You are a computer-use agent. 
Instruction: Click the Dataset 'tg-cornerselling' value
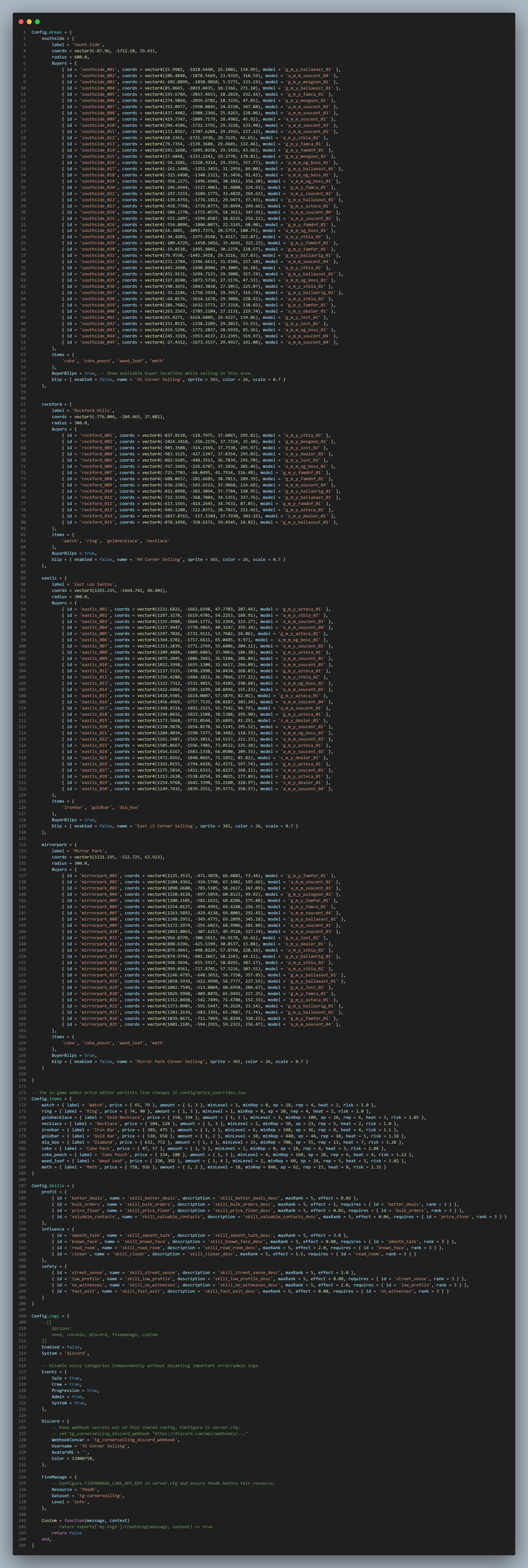99,1496
